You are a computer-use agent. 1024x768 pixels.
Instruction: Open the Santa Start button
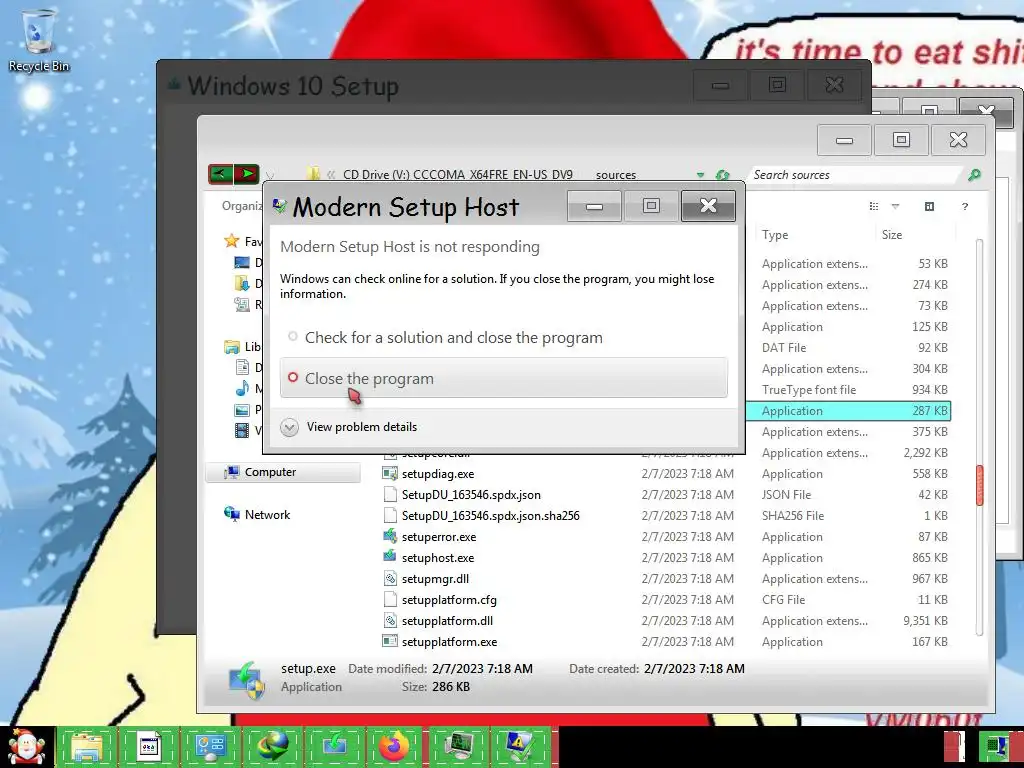click(26, 746)
